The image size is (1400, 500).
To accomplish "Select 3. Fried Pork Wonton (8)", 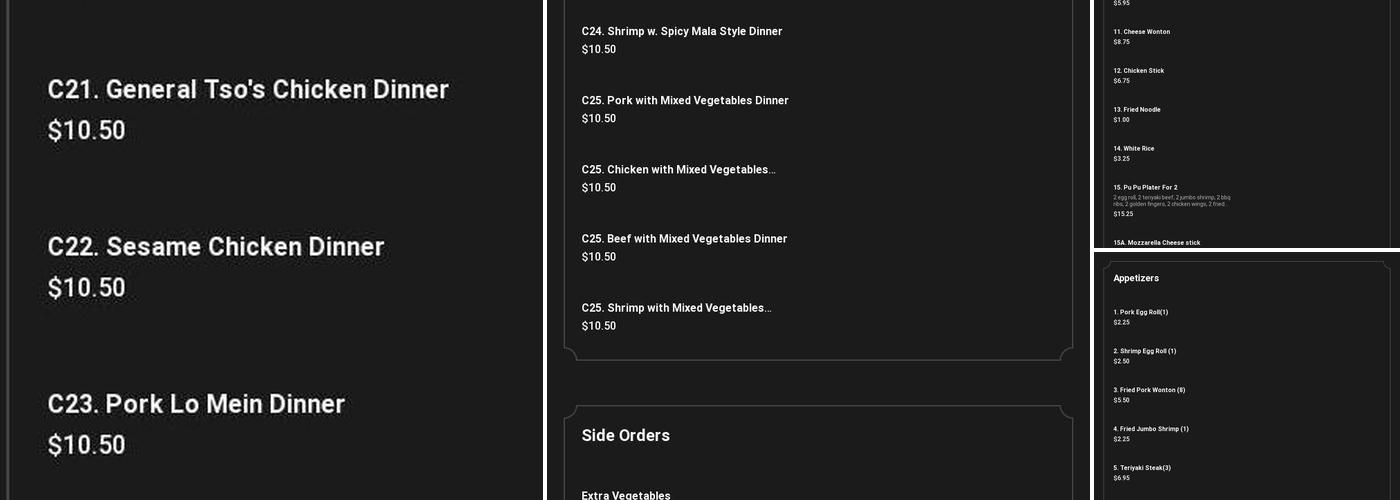I will 1149,390.
